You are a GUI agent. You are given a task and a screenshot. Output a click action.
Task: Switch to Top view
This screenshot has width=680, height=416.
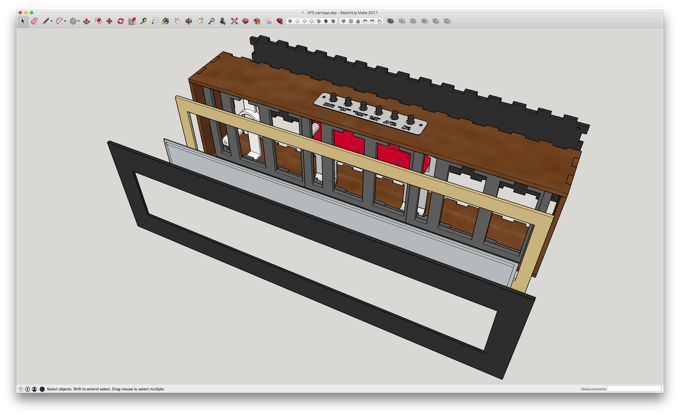coord(351,21)
